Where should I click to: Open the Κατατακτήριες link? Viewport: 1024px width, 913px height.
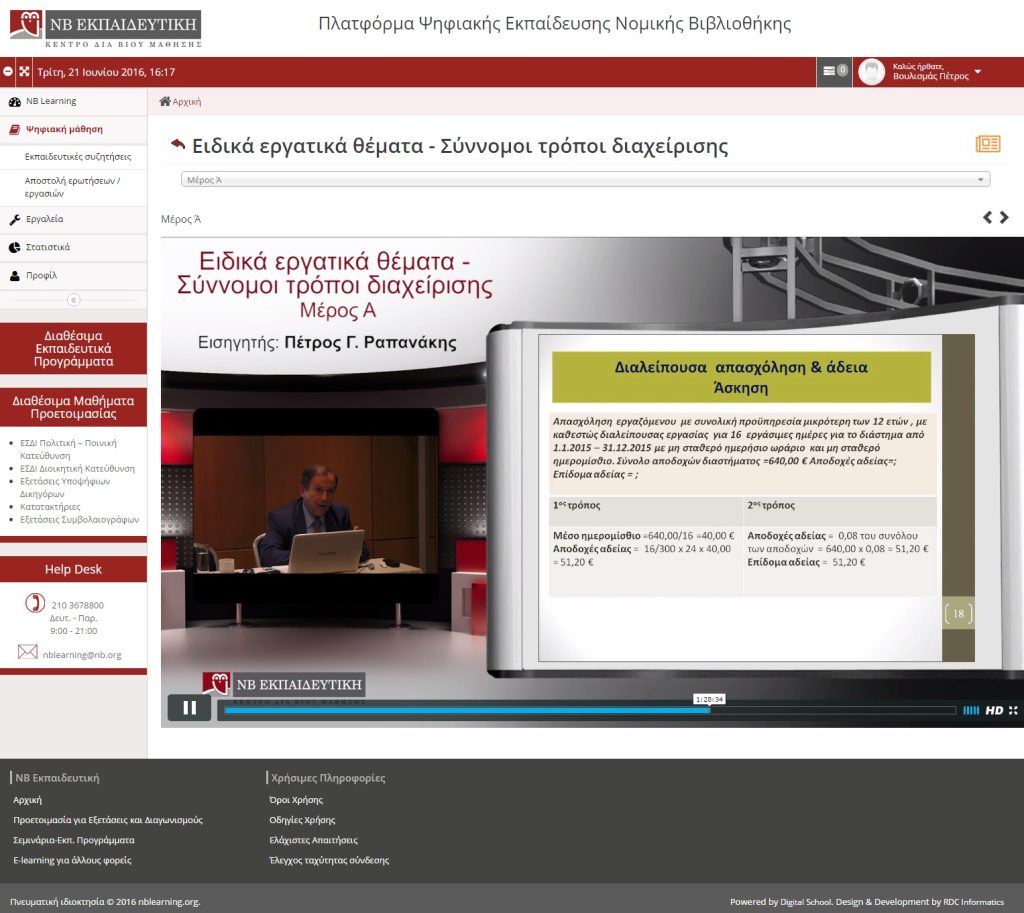50,507
